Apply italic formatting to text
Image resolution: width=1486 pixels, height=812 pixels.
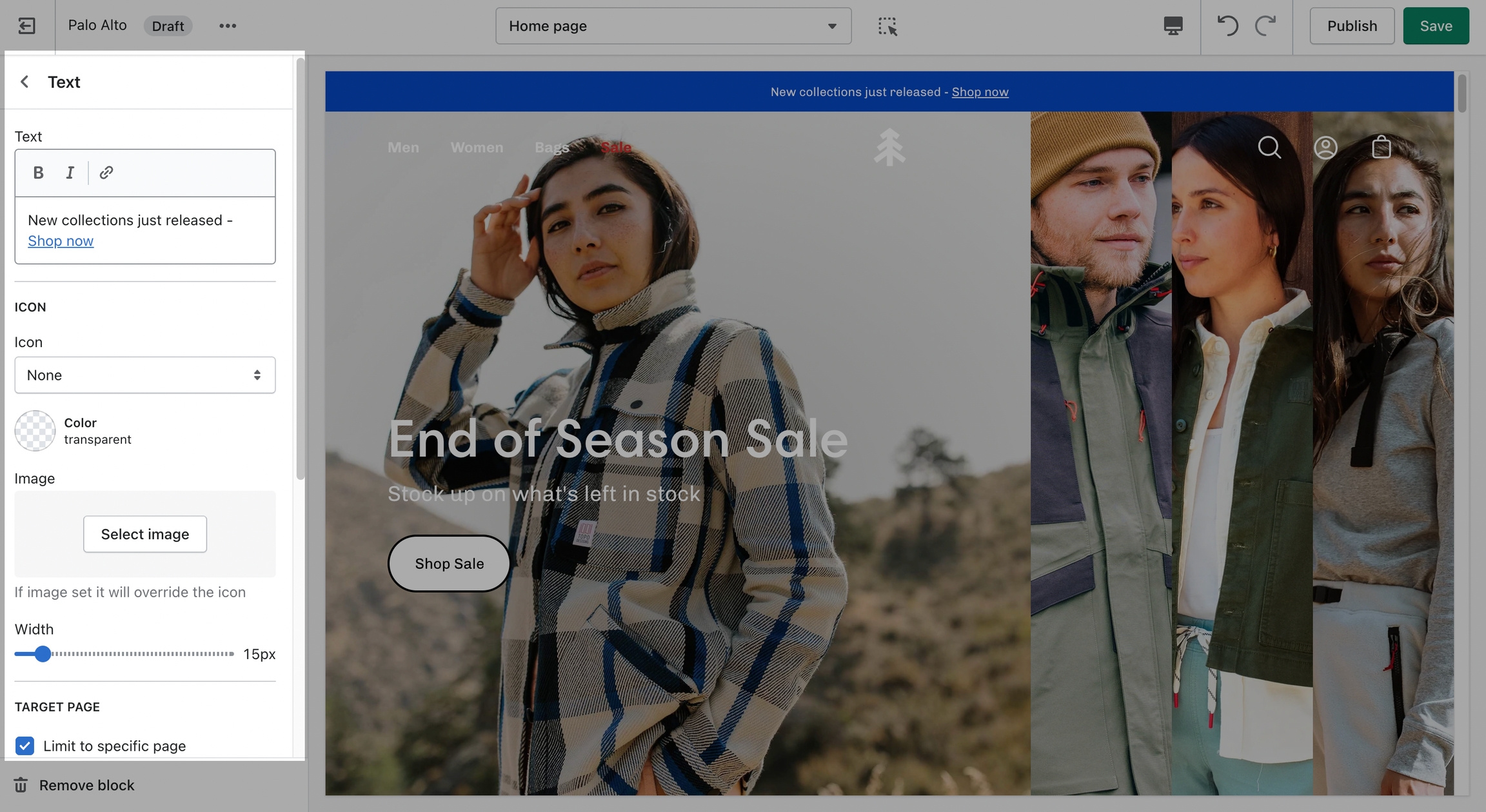tap(70, 172)
